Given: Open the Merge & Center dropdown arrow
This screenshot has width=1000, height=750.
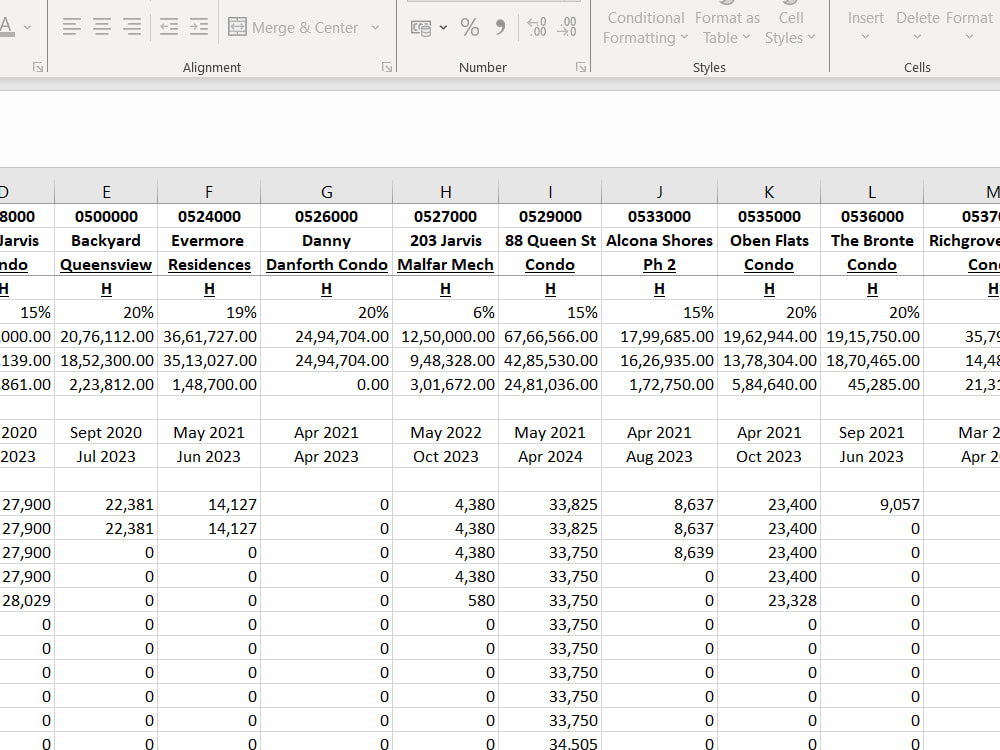Looking at the screenshot, I should pos(374,27).
